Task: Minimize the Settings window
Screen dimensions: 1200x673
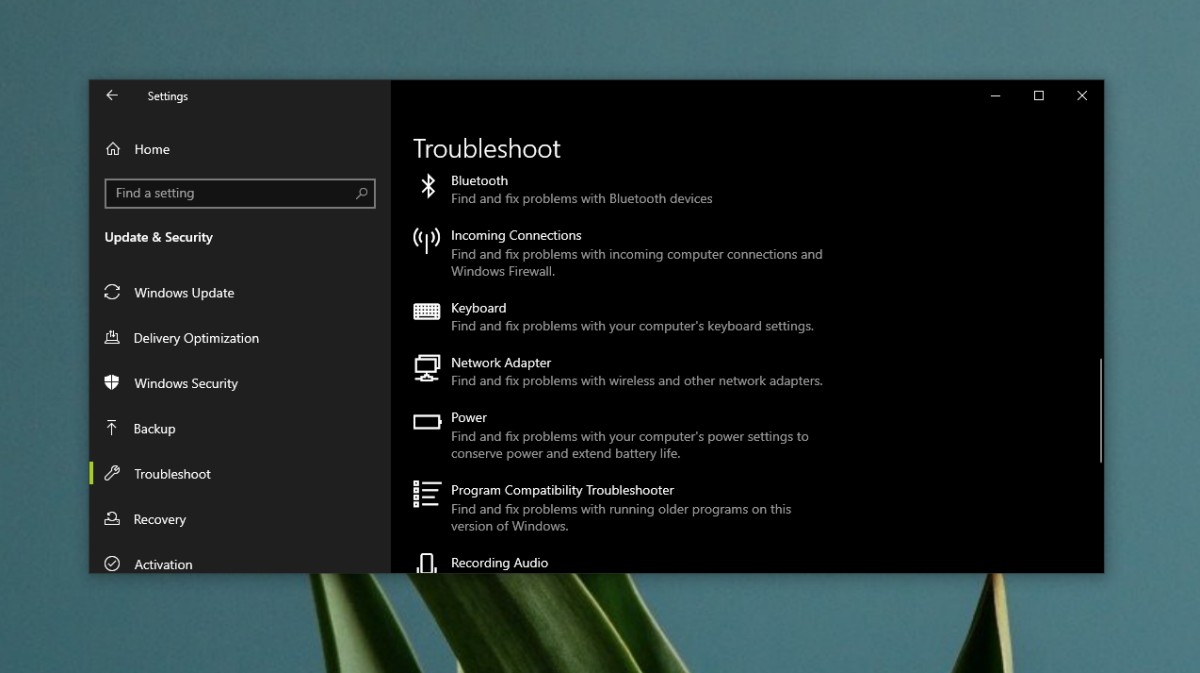Action: pyautogui.click(x=996, y=96)
